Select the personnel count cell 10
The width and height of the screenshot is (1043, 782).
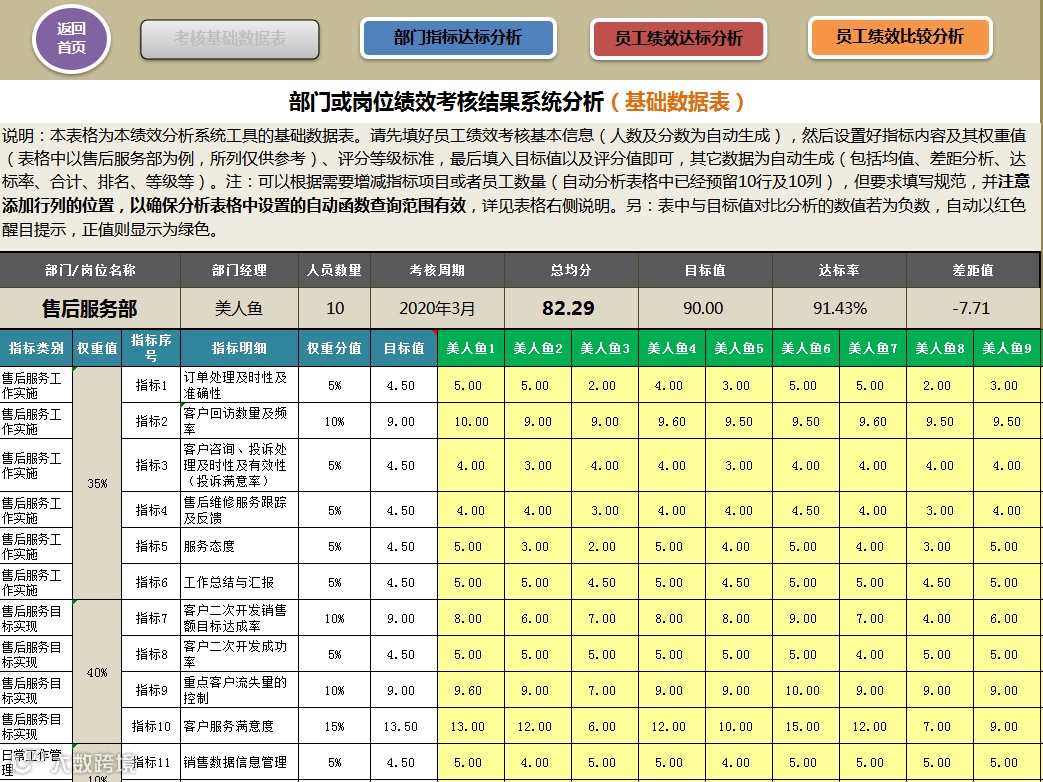[335, 309]
